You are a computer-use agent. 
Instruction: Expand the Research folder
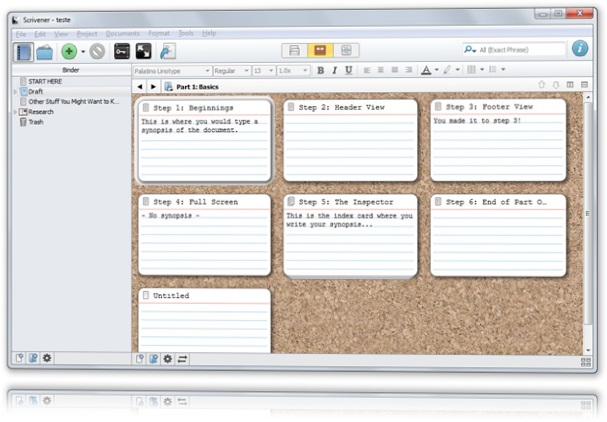coord(15,112)
